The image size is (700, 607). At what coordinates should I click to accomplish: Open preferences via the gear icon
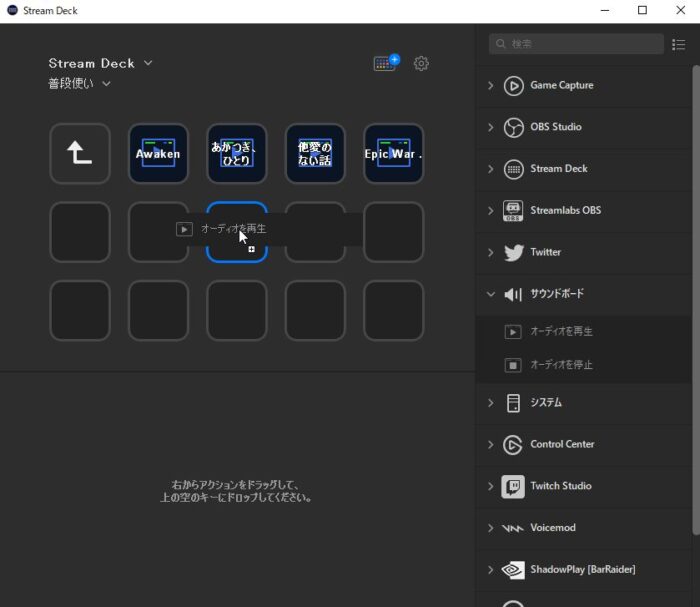pyautogui.click(x=421, y=63)
